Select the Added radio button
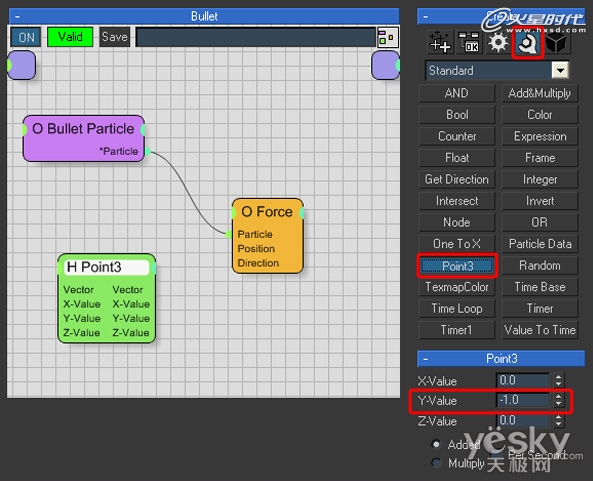Viewport: 593px width, 481px height. (x=436, y=444)
